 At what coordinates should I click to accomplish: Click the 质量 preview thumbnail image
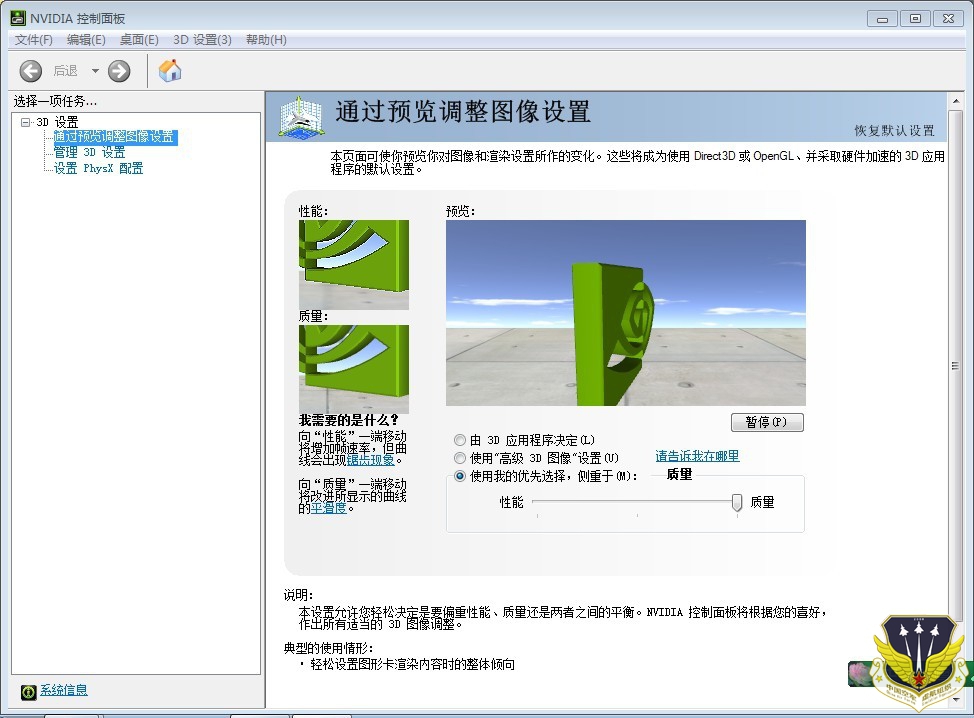tap(353, 368)
